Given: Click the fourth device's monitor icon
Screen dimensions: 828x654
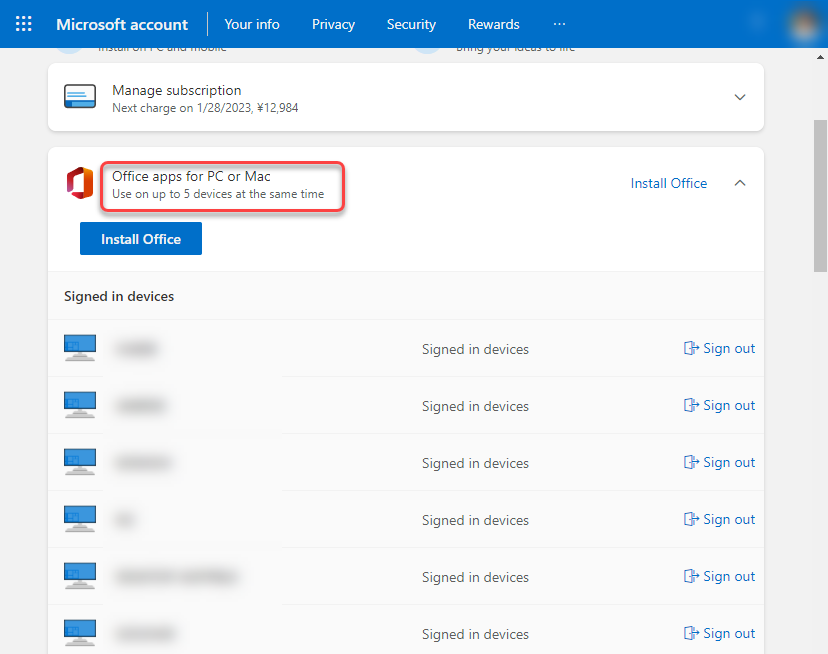Looking at the screenshot, I should (80, 519).
